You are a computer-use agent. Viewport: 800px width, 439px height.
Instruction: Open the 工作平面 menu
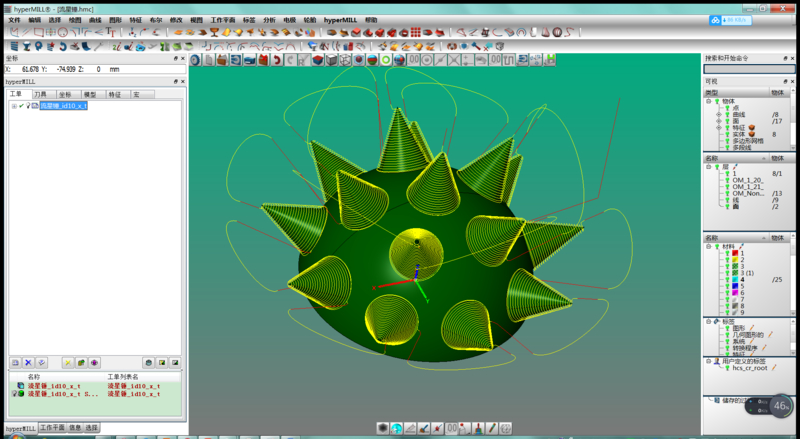tap(223, 20)
